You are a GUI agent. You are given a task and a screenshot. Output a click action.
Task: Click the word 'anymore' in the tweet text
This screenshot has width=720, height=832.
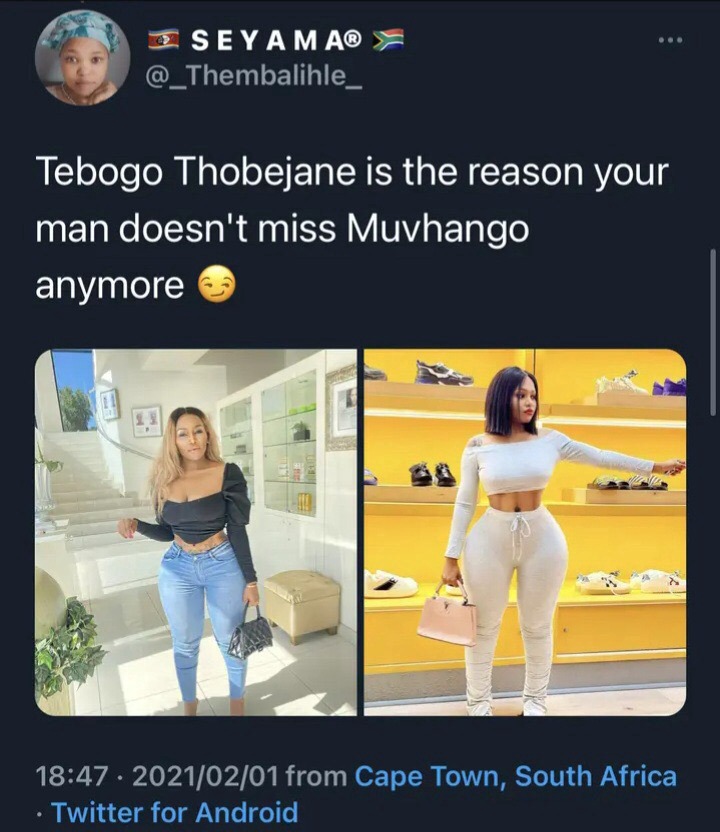coord(109,287)
